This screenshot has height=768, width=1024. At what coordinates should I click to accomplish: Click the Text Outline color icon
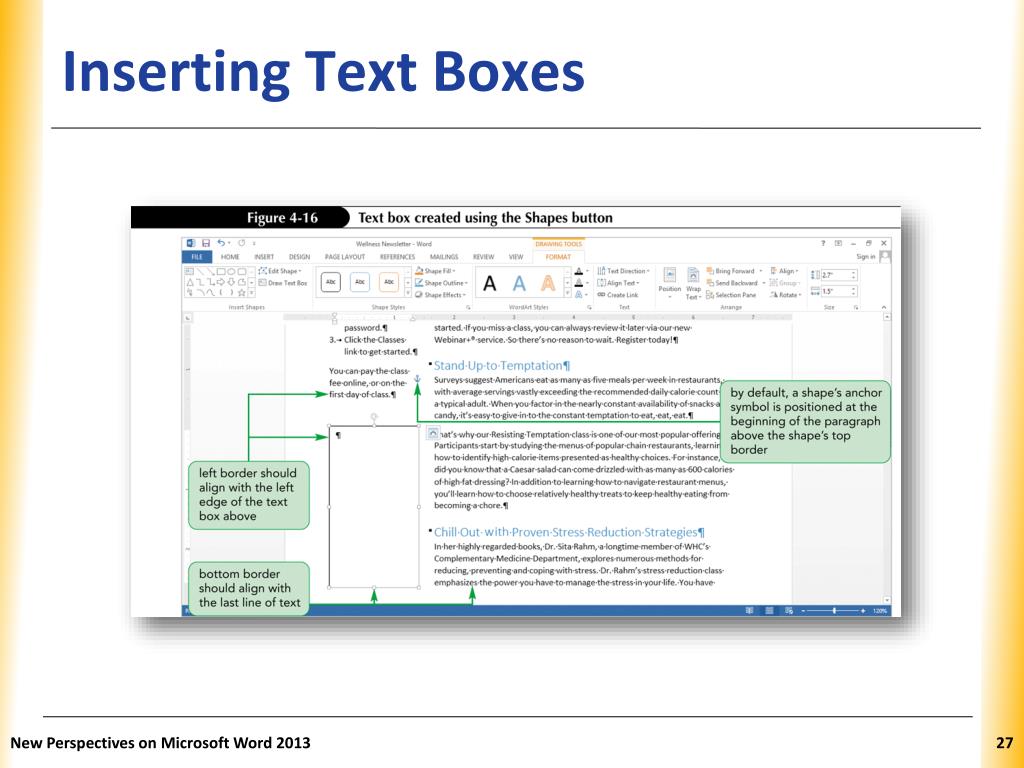(x=579, y=283)
